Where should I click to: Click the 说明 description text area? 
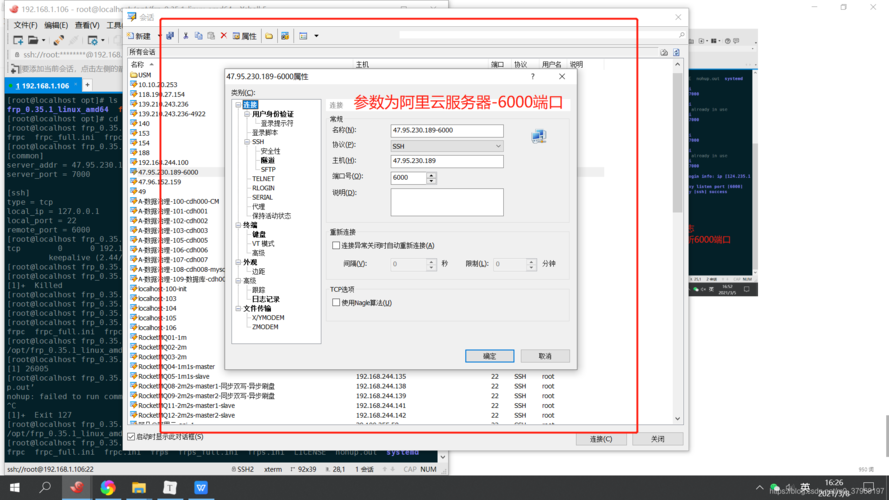pos(447,202)
